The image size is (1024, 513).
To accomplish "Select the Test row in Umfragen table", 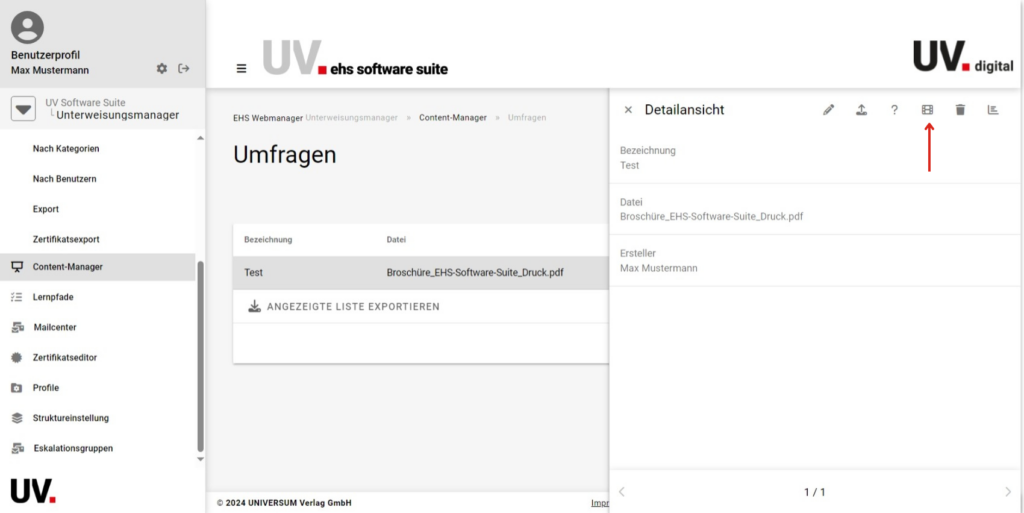I will (x=420, y=272).
